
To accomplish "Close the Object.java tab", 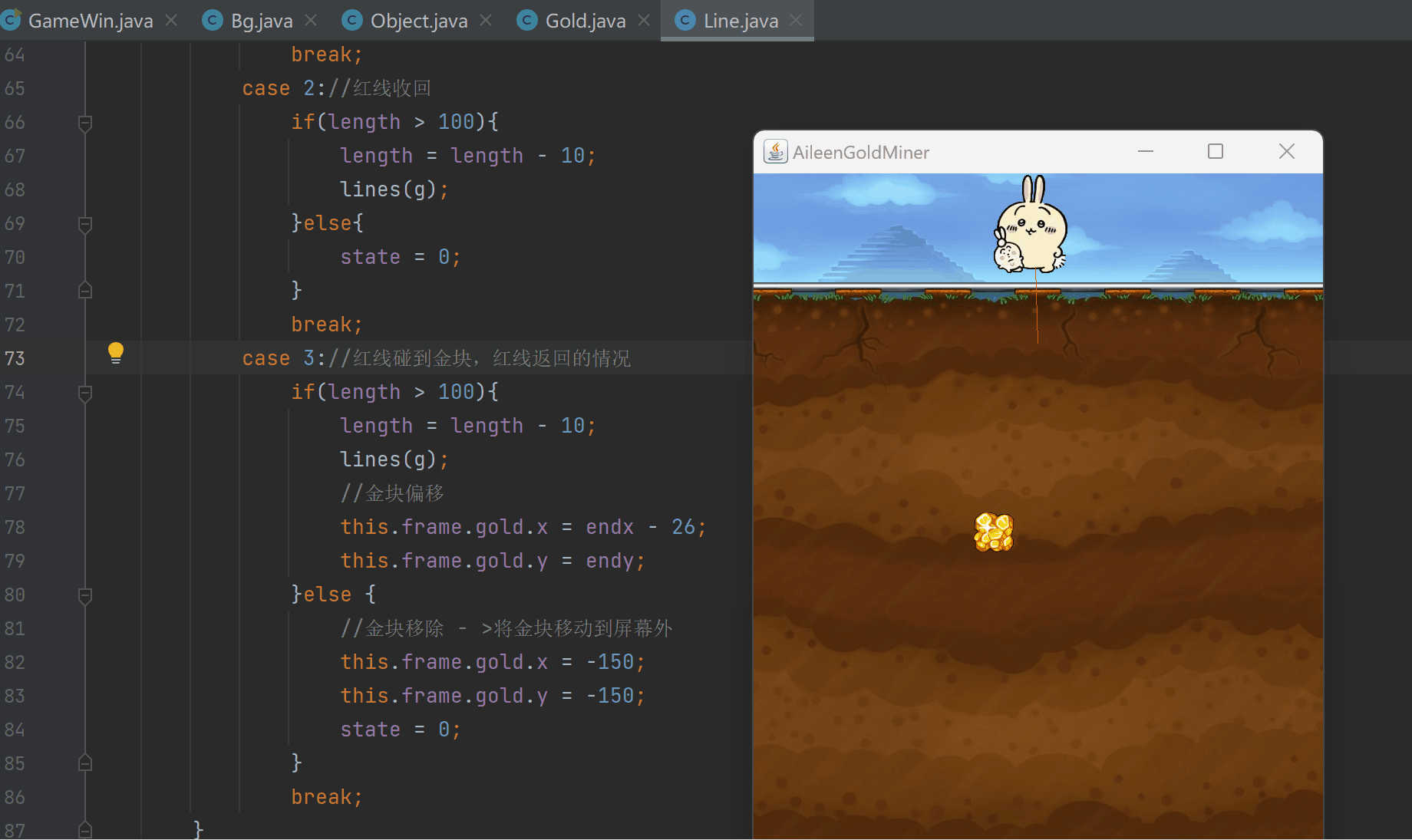I will pyautogui.click(x=486, y=21).
